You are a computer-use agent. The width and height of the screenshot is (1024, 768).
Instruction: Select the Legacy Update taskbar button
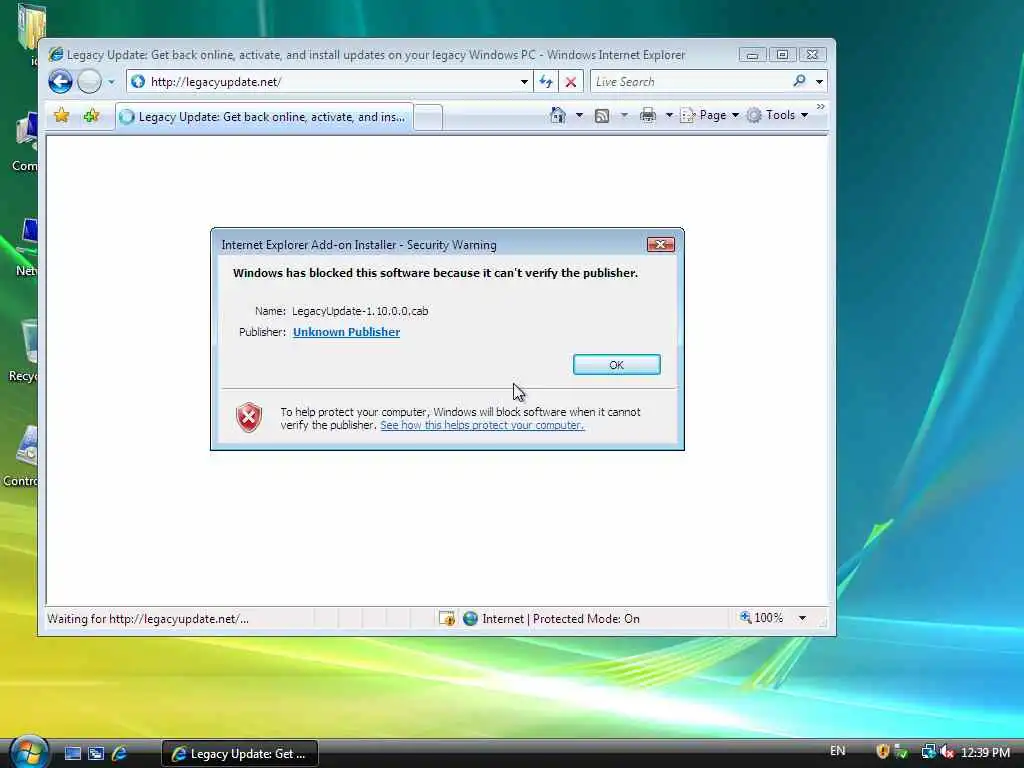coord(240,754)
